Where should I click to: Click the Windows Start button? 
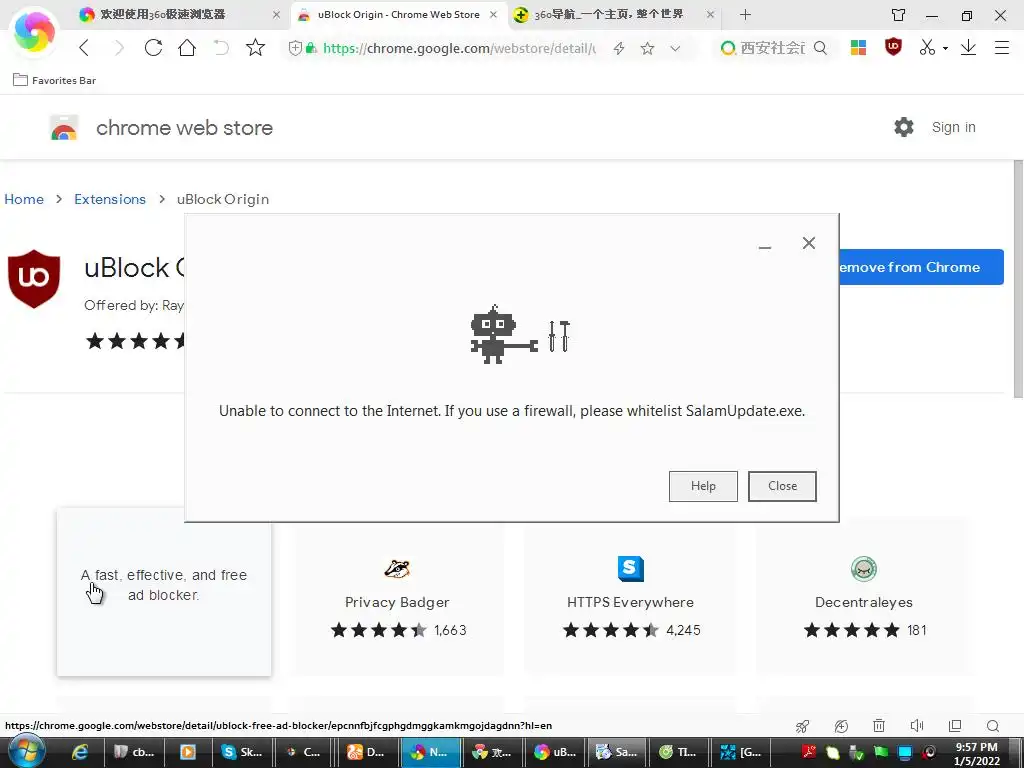tap(26, 751)
